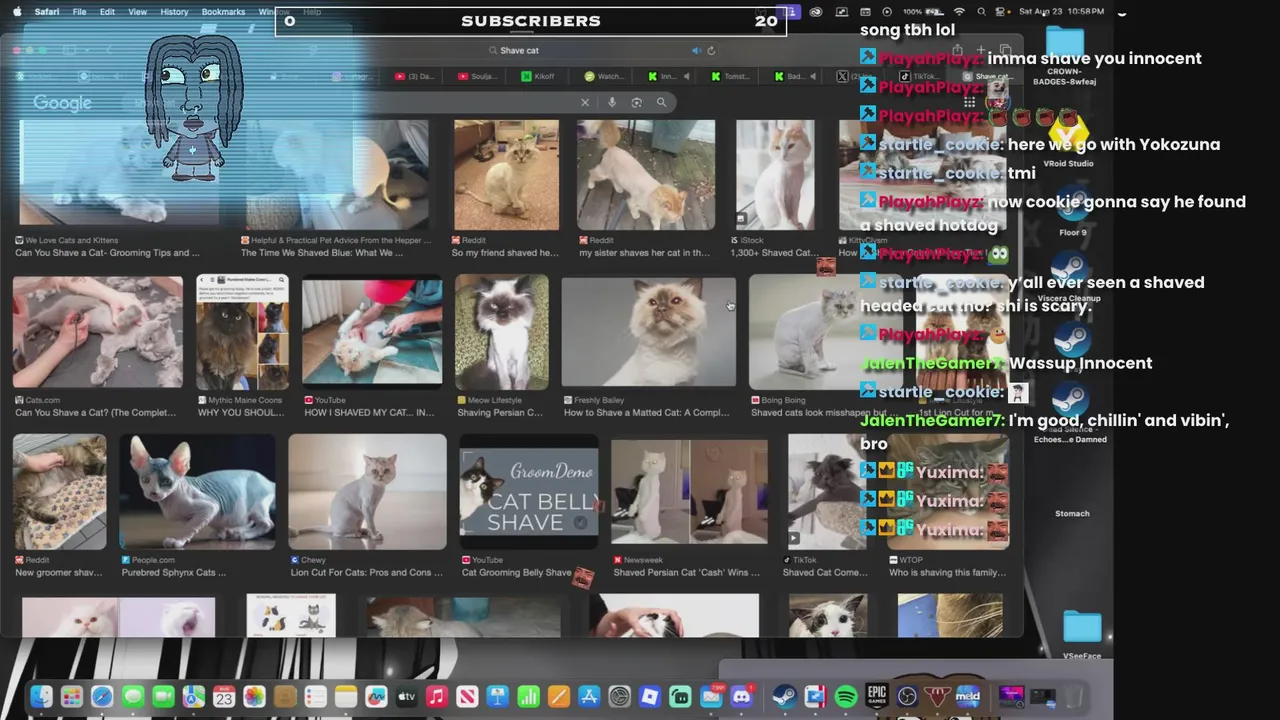Launch Numbers from the dock

pyautogui.click(x=528, y=697)
